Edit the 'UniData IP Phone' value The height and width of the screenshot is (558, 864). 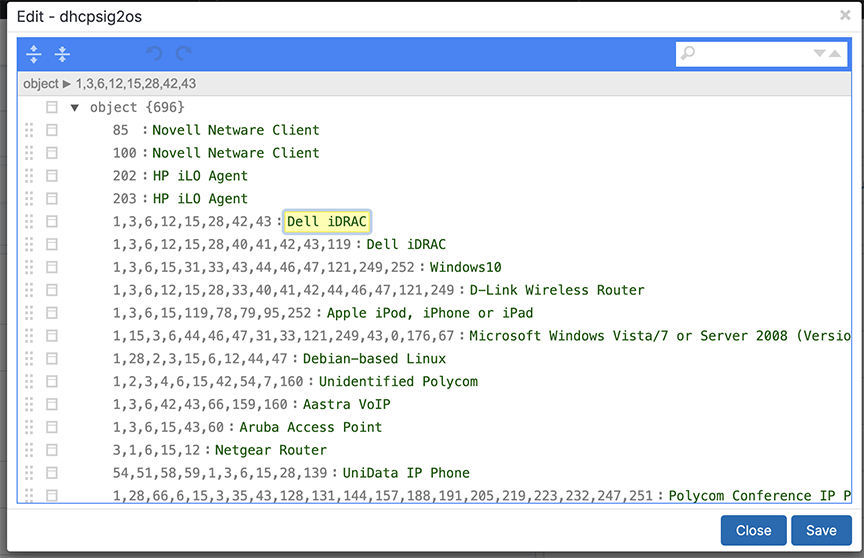406,473
